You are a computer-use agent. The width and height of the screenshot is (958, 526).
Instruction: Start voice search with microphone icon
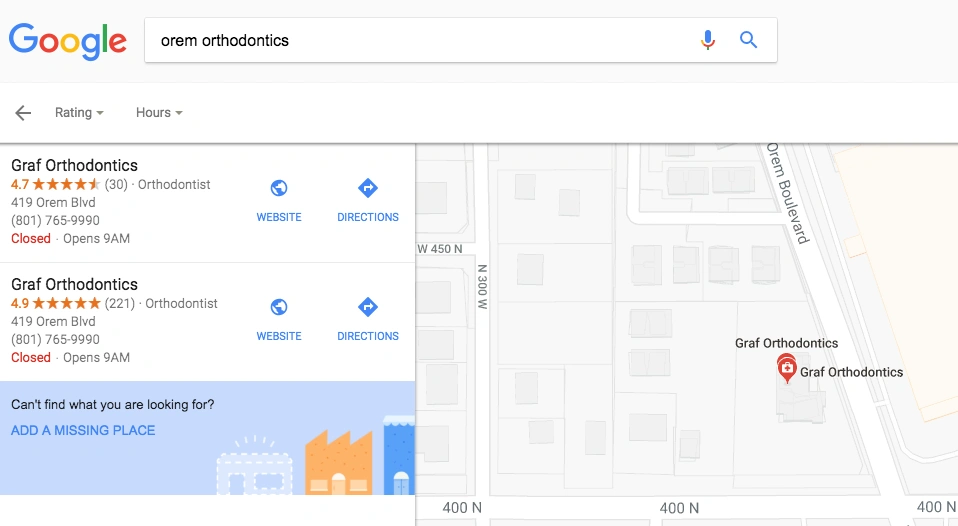(708, 40)
